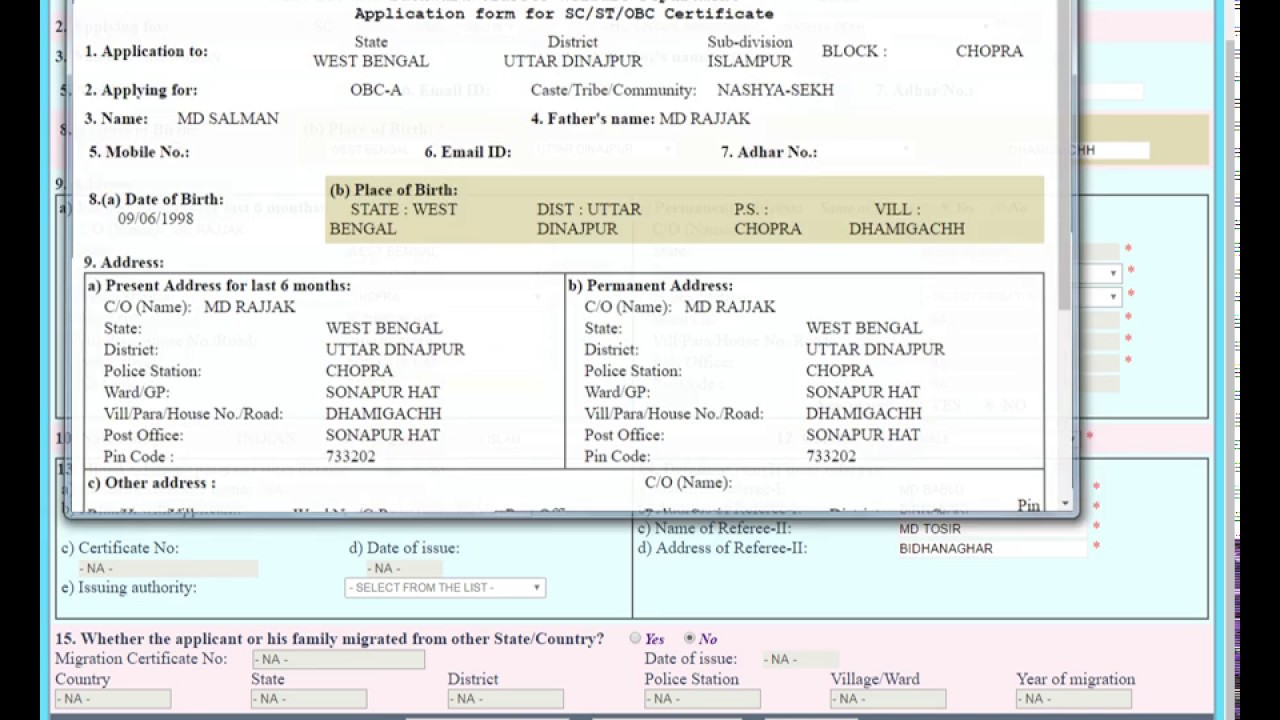
Task: Click the Country NA field
Action: 113,699
